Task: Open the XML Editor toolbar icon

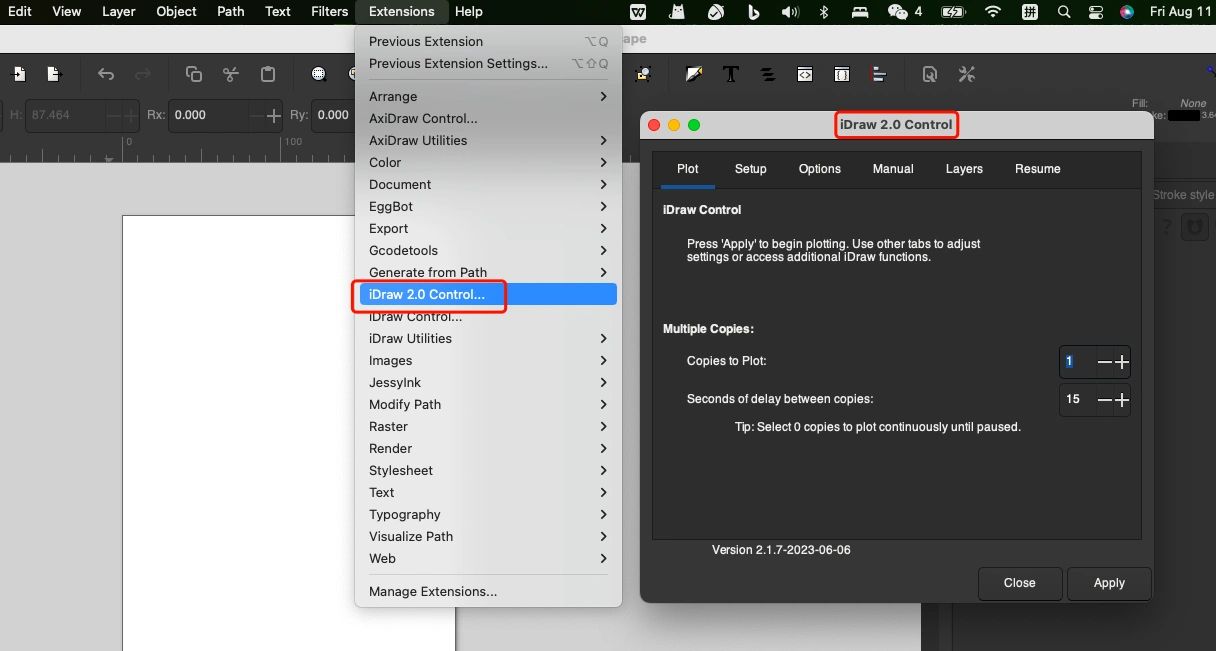Action: coord(804,74)
